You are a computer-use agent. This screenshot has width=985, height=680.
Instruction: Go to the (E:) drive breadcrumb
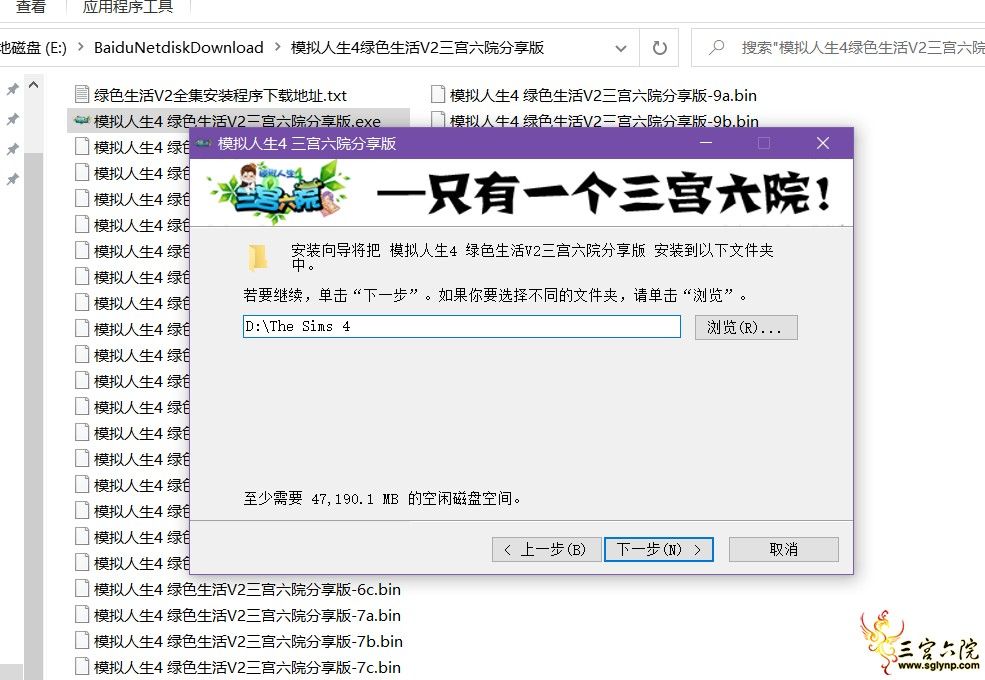point(33,48)
